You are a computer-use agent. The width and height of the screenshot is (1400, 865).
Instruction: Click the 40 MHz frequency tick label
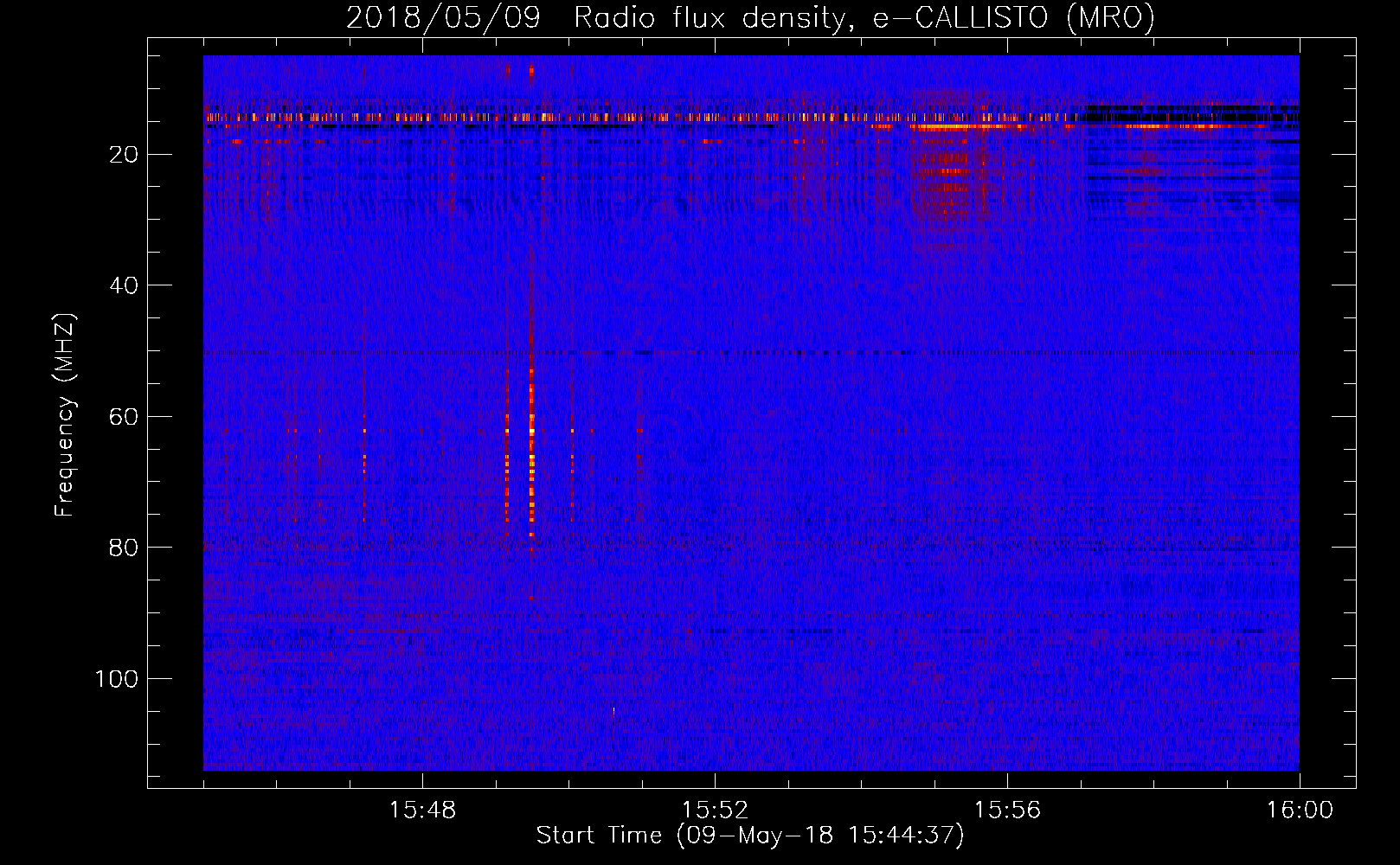click(x=124, y=285)
